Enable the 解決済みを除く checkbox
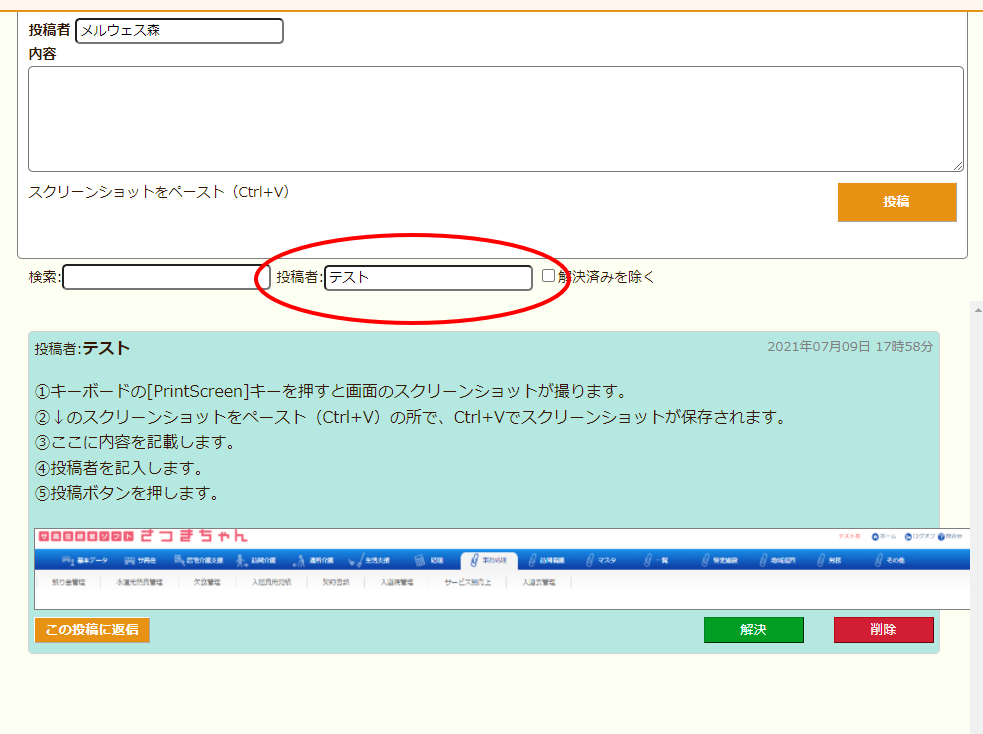 (548, 276)
